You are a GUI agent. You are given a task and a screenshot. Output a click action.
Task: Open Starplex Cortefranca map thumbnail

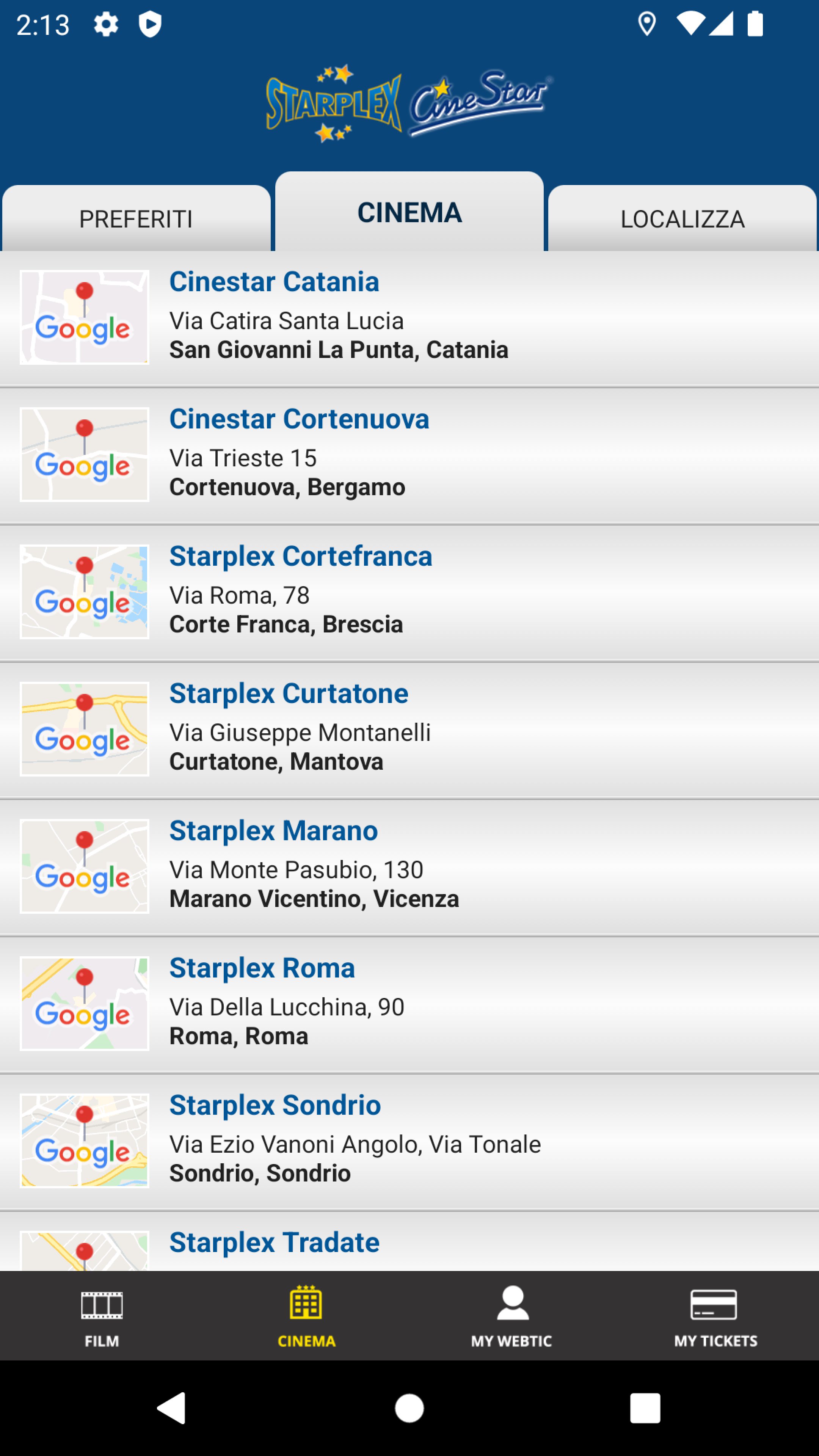point(85,592)
